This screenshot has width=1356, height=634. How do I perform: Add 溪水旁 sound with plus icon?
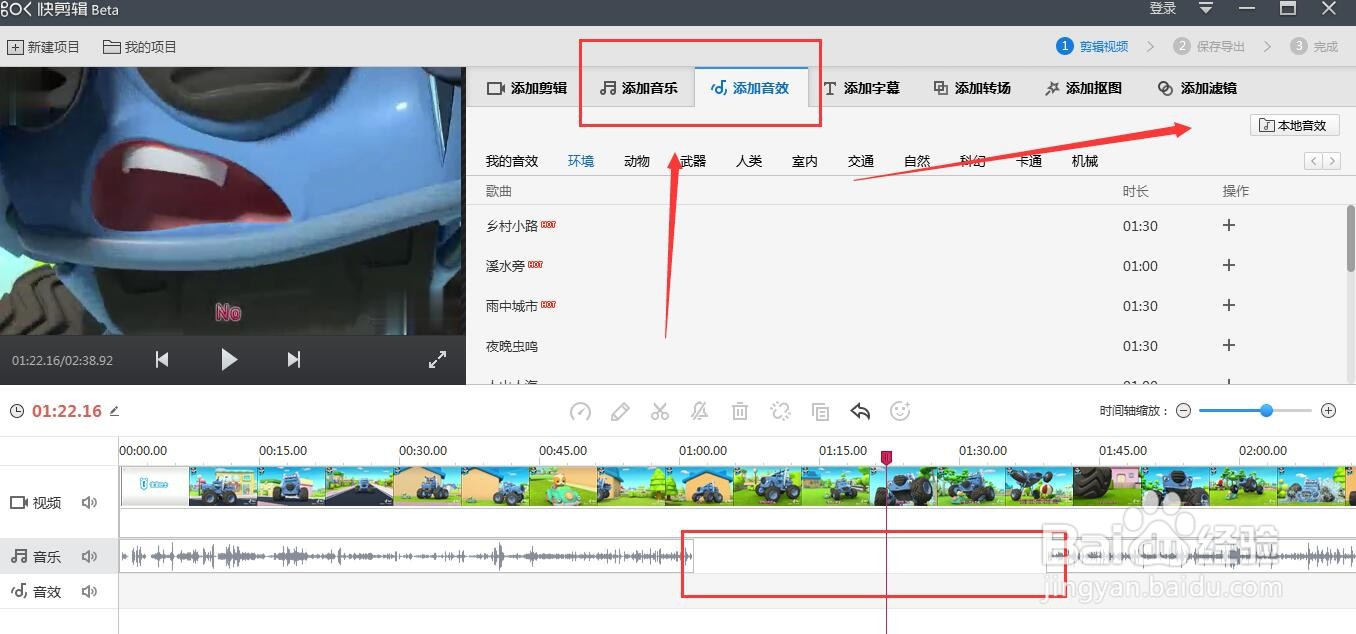(1229, 265)
